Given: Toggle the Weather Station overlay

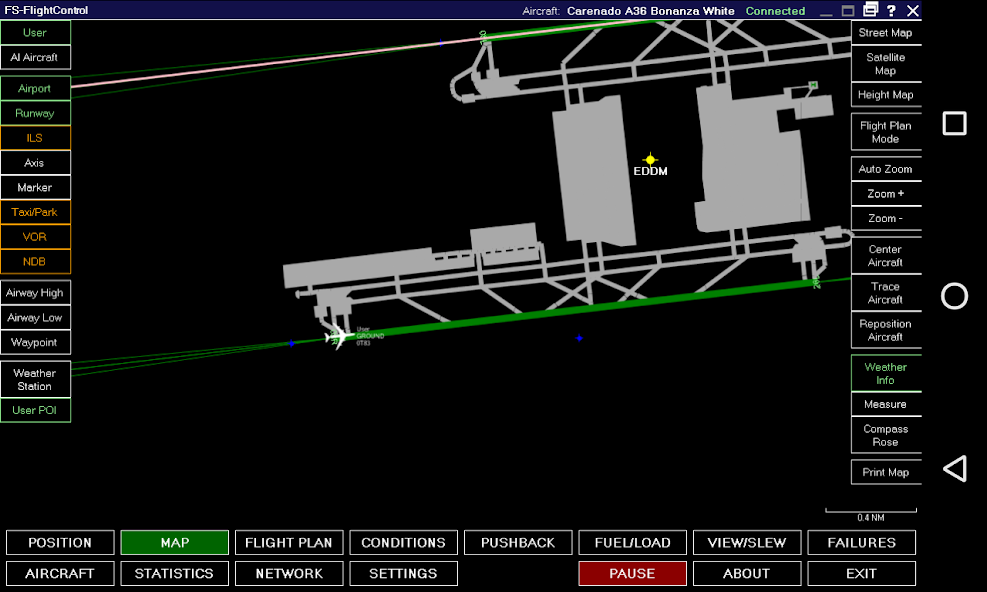Looking at the screenshot, I should [x=35, y=380].
